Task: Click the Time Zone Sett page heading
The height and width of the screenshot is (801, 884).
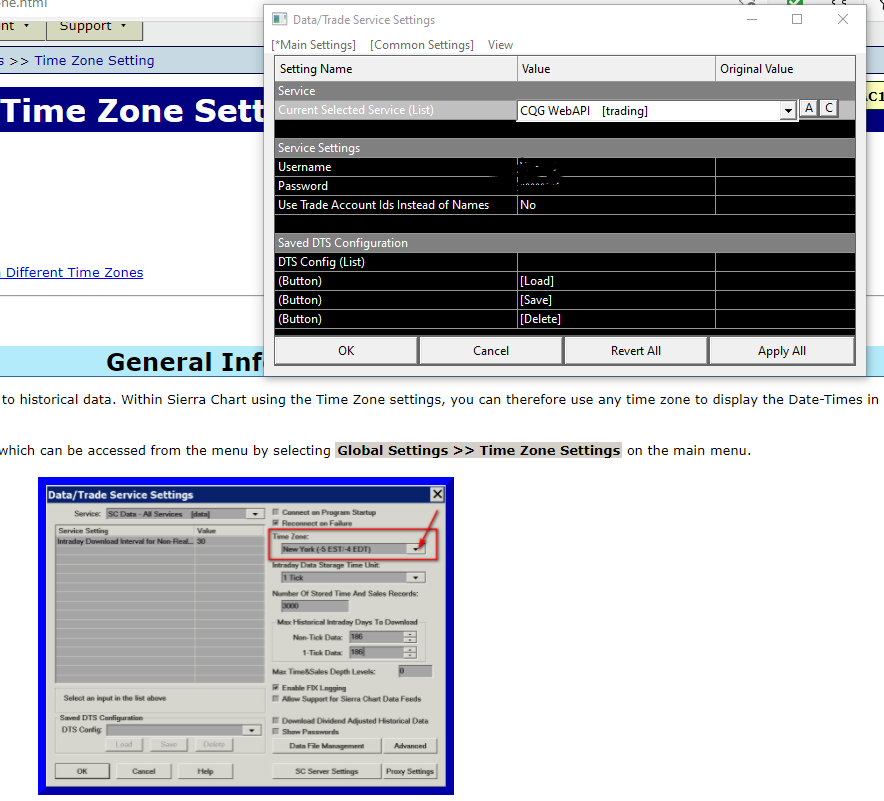Action: tap(132, 110)
